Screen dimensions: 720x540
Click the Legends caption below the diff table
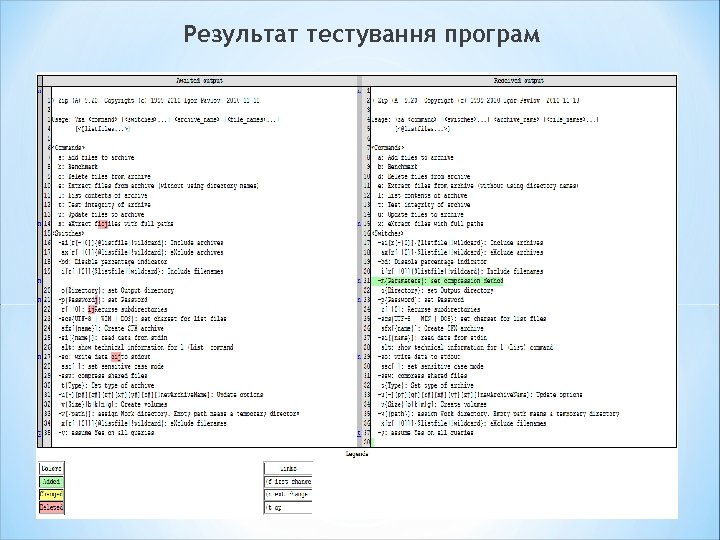(x=357, y=454)
